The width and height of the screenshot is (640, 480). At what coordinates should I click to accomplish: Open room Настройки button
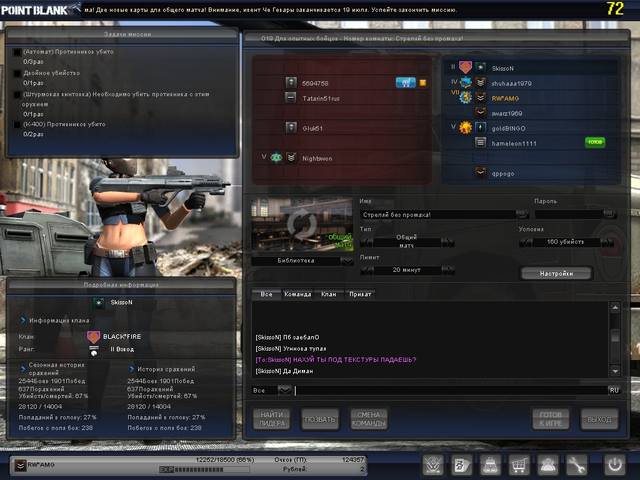pos(556,273)
